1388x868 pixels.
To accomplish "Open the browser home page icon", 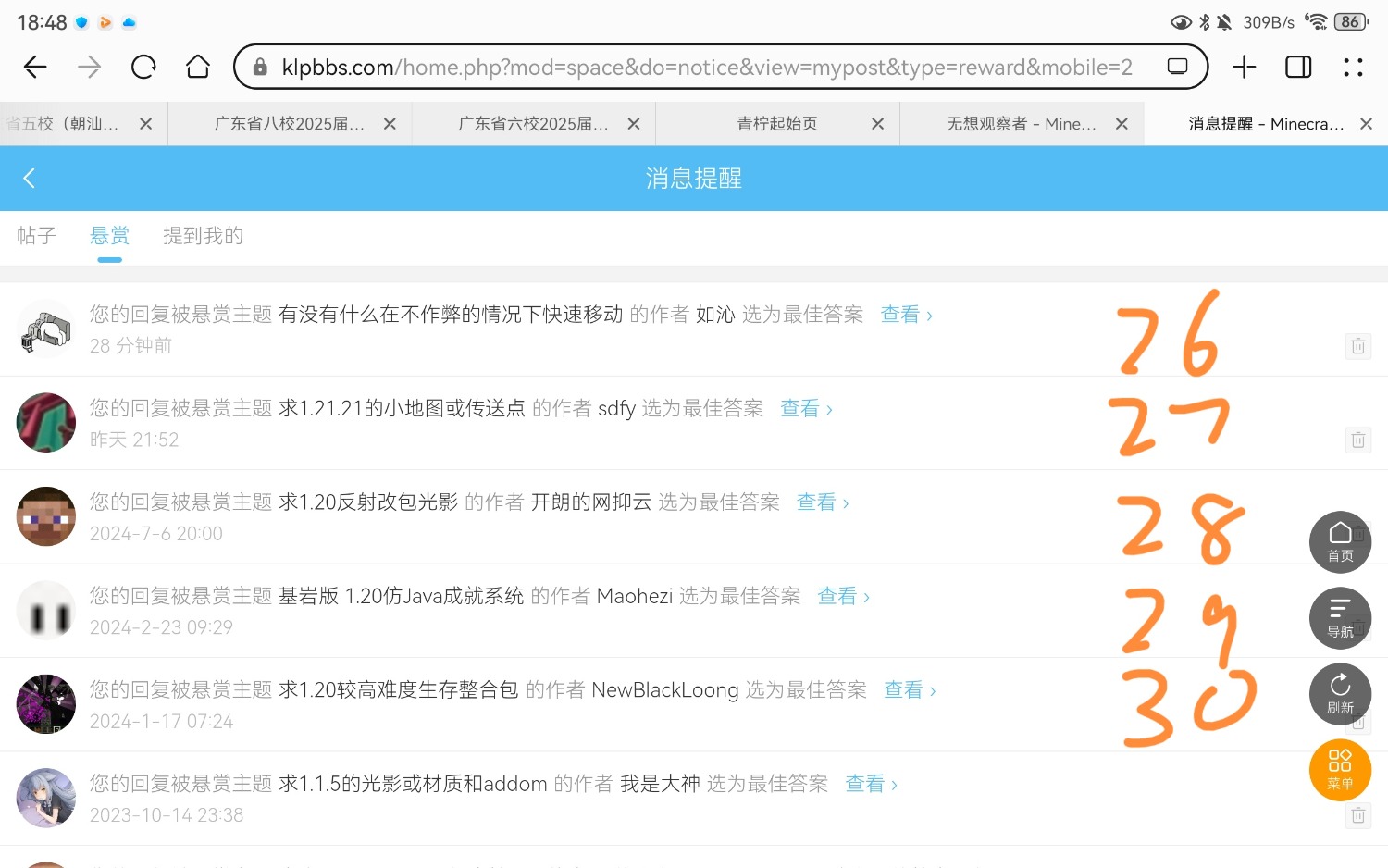I will tap(198, 67).
